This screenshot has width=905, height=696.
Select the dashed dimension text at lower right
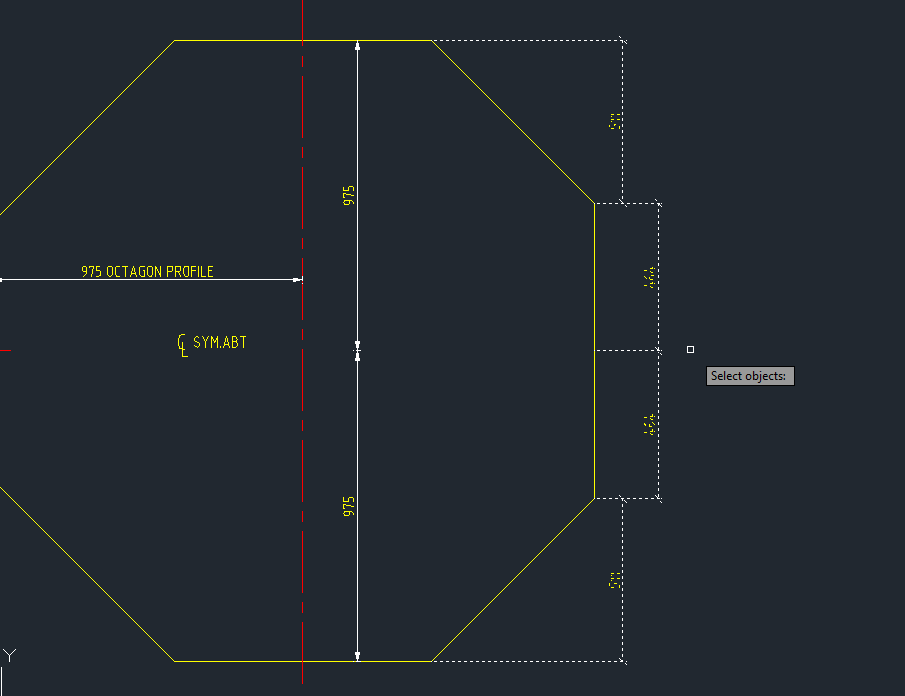coord(615,580)
